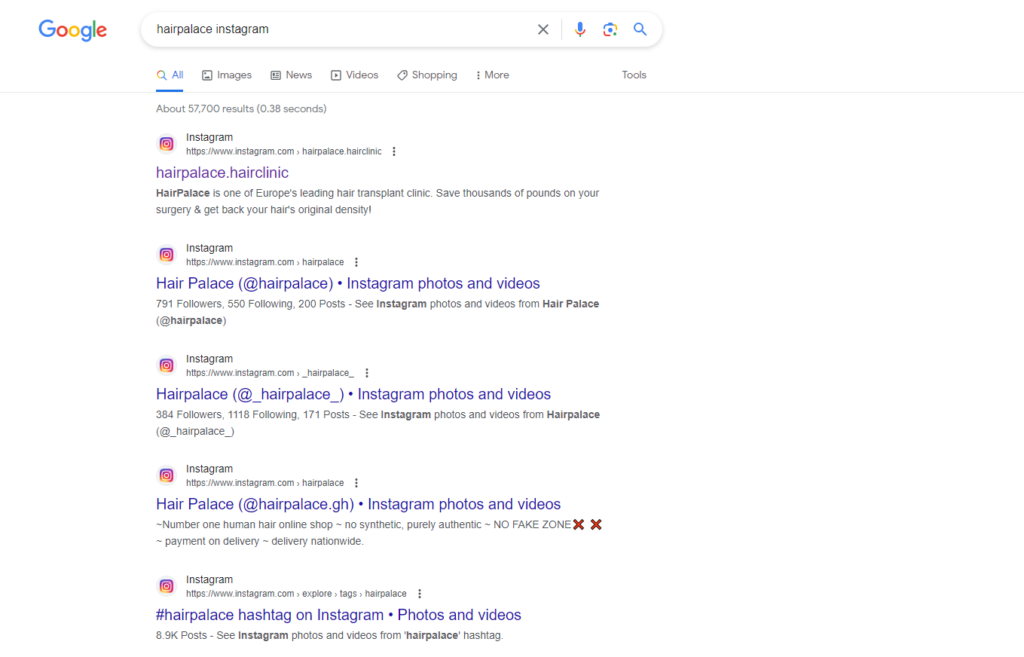The height and width of the screenshot is (657, 1024).
Task: Open the Tools button
Action: 634,75
